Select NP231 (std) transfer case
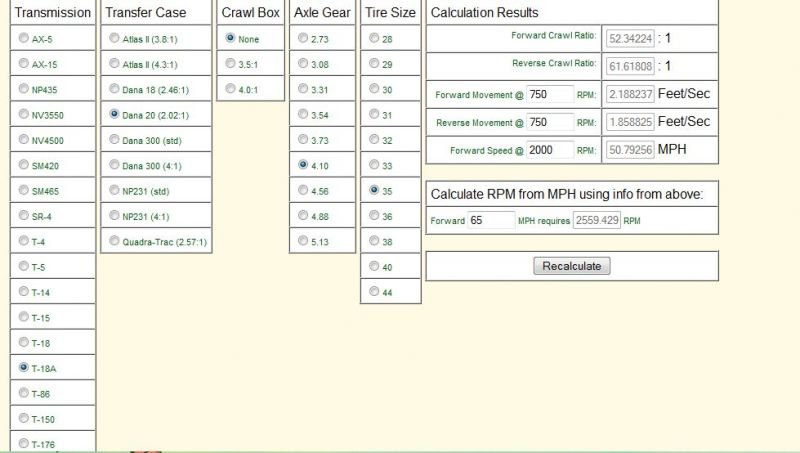800x453 pixels. tap(114, 190)
